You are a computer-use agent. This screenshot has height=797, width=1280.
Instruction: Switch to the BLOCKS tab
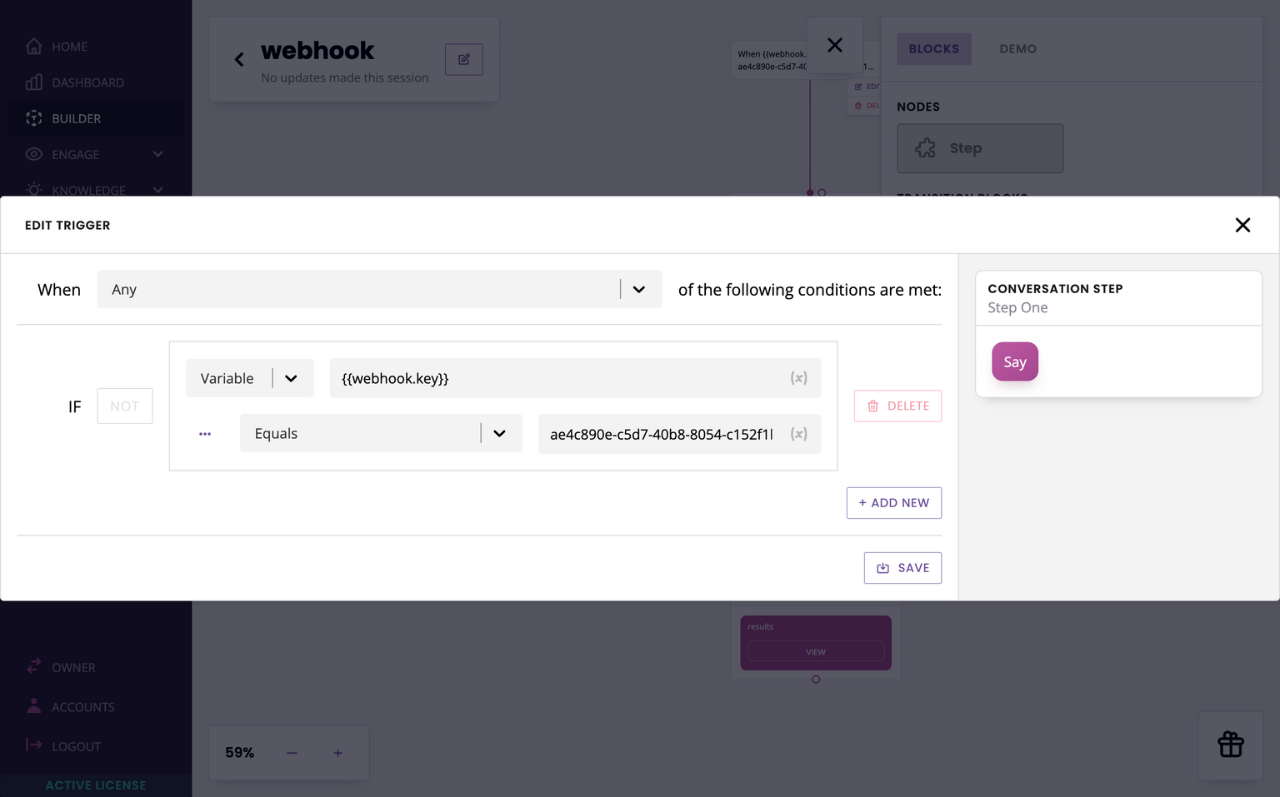[x=933, y=48]
